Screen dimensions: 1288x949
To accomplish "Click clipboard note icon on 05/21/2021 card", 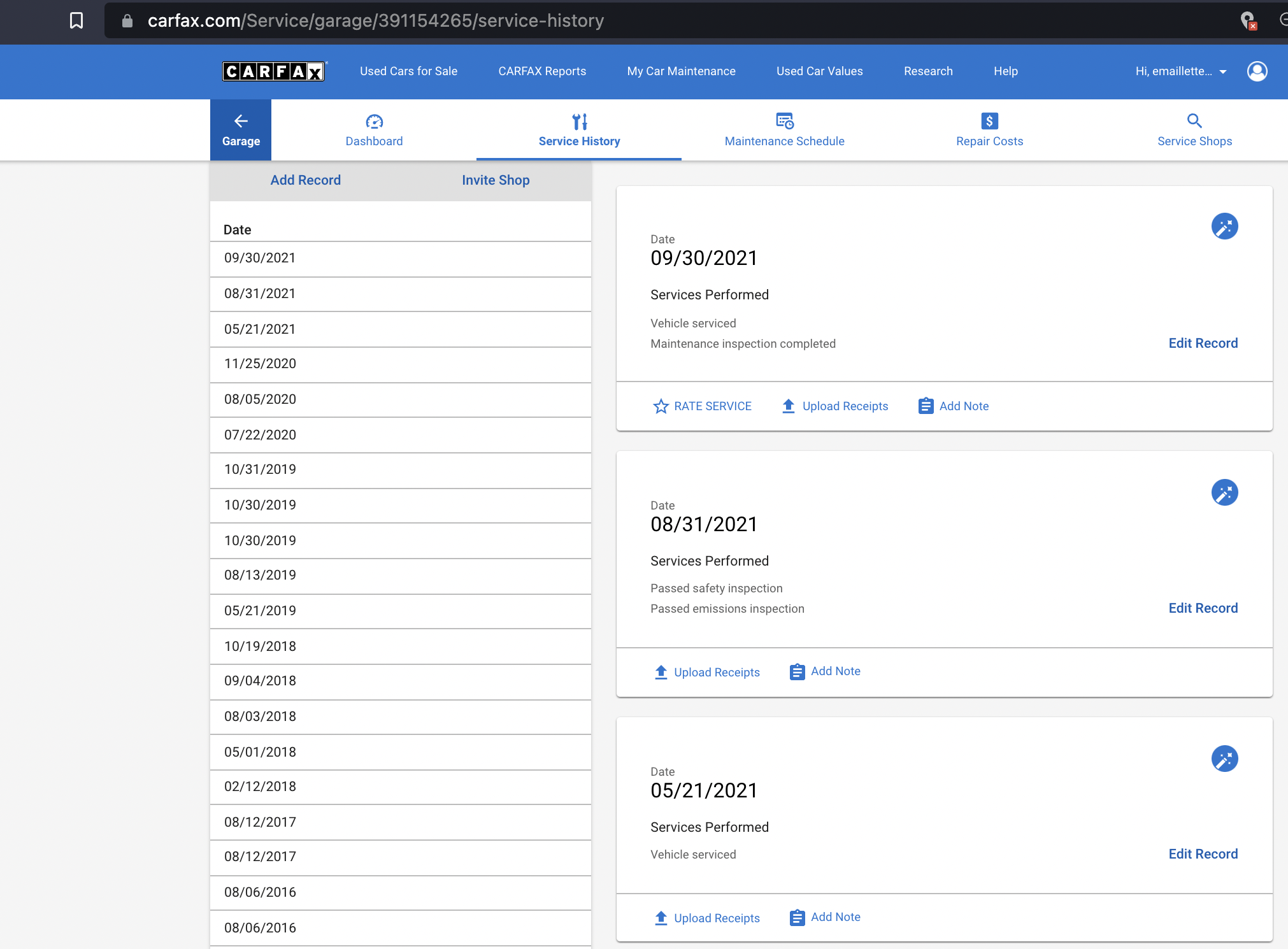I will (797, 918).
